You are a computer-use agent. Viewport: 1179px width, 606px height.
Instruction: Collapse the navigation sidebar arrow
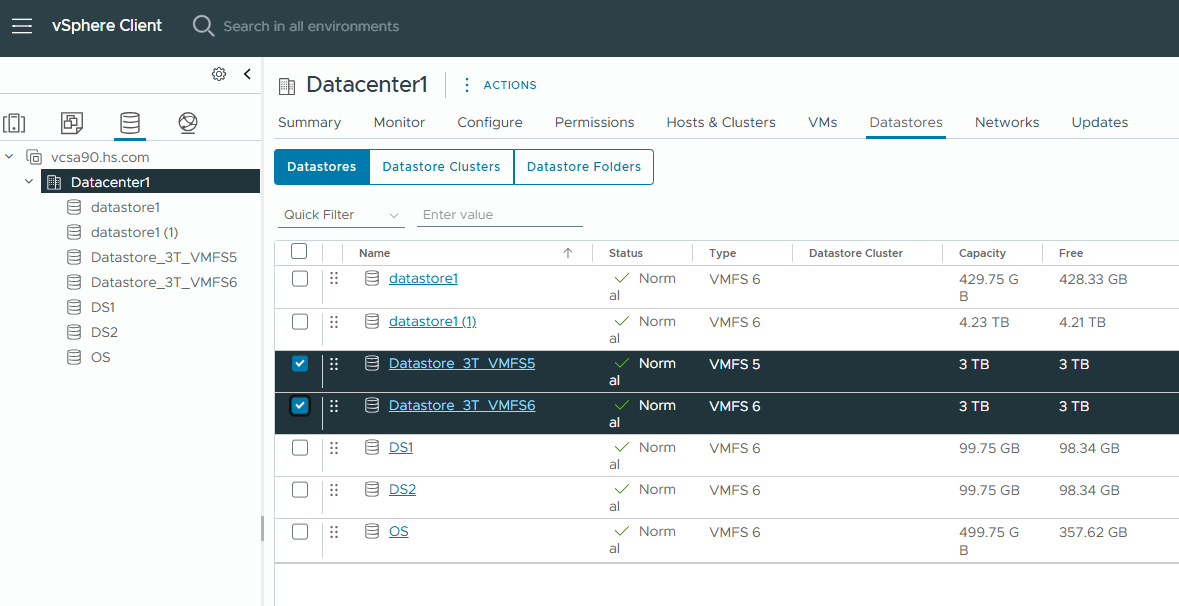coord(247,74)
